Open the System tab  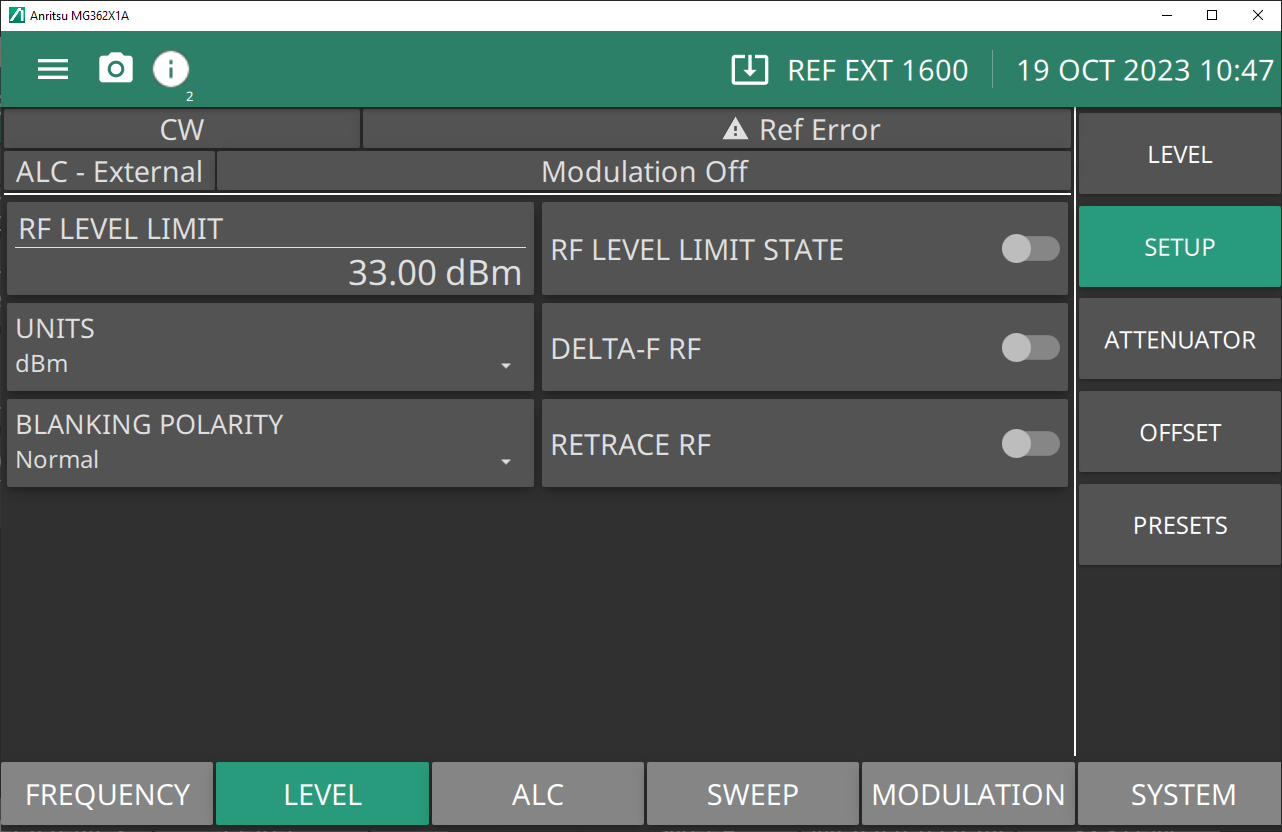[x=1183, y=795]
